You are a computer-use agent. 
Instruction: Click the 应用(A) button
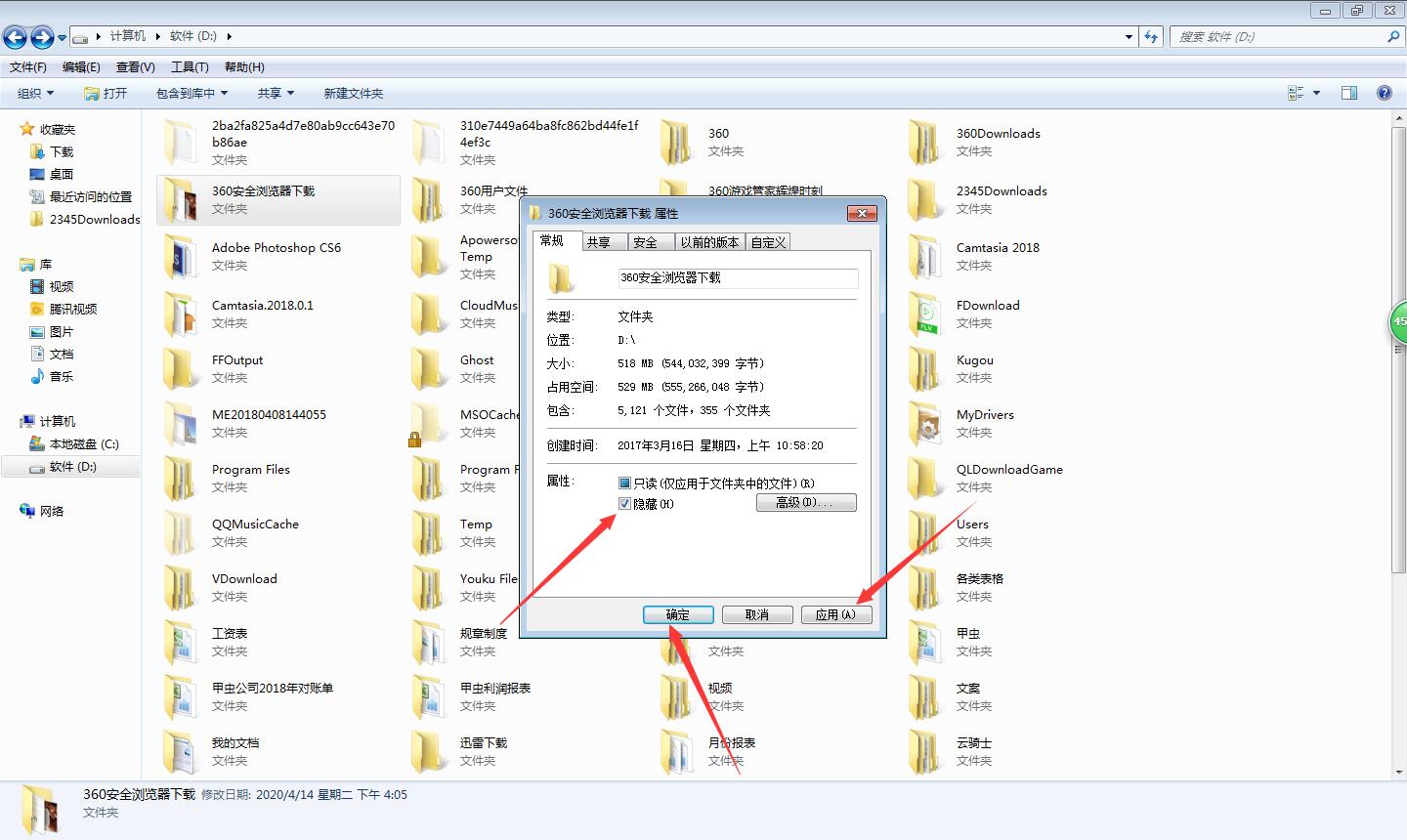pyautogui.click(x=836, y=614)
